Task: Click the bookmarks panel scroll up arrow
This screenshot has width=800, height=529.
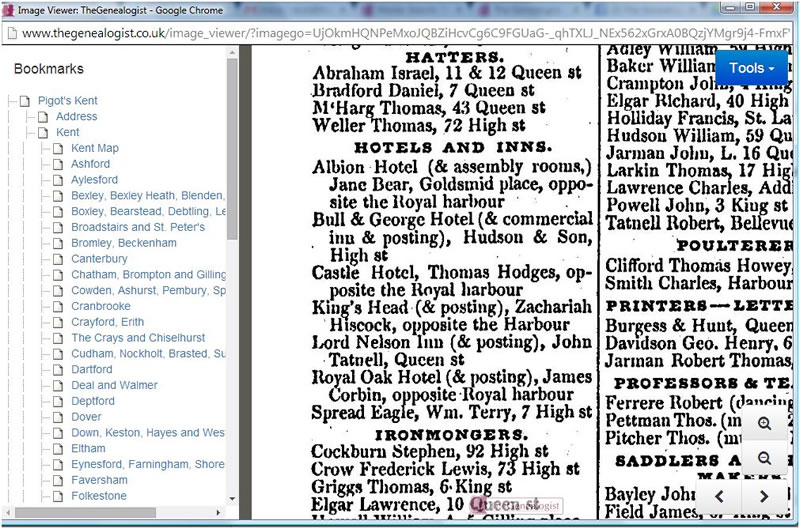Action: click(x=232, y=52)
